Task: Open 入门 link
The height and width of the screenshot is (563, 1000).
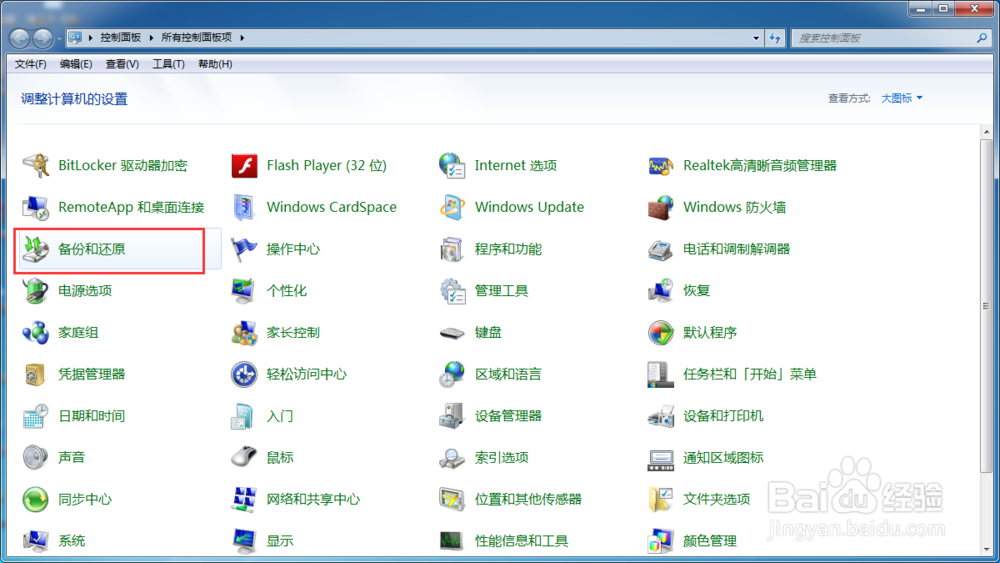Action: pyautogui.click(x=279, y=416)
